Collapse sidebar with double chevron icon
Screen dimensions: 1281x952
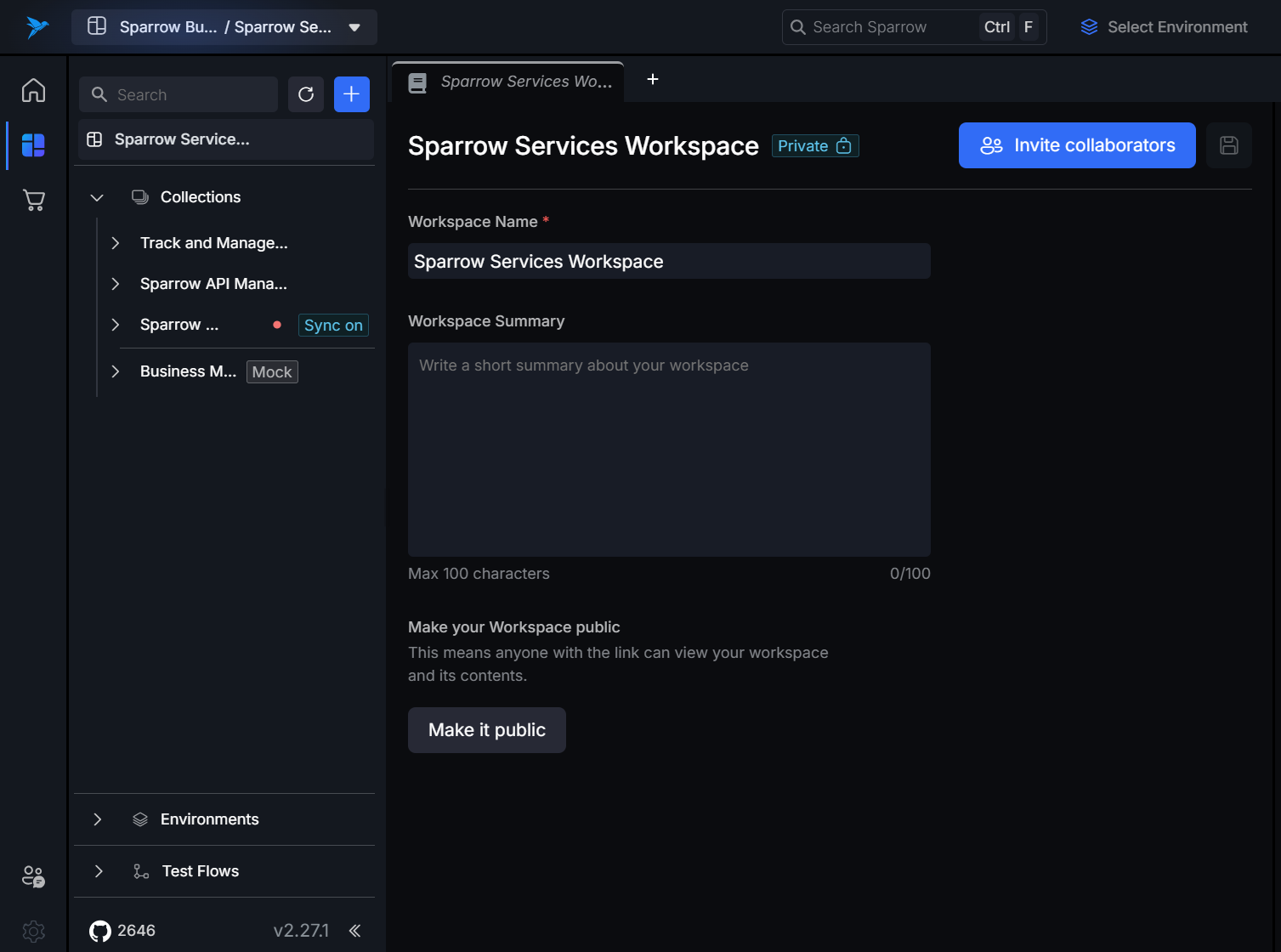354,931
